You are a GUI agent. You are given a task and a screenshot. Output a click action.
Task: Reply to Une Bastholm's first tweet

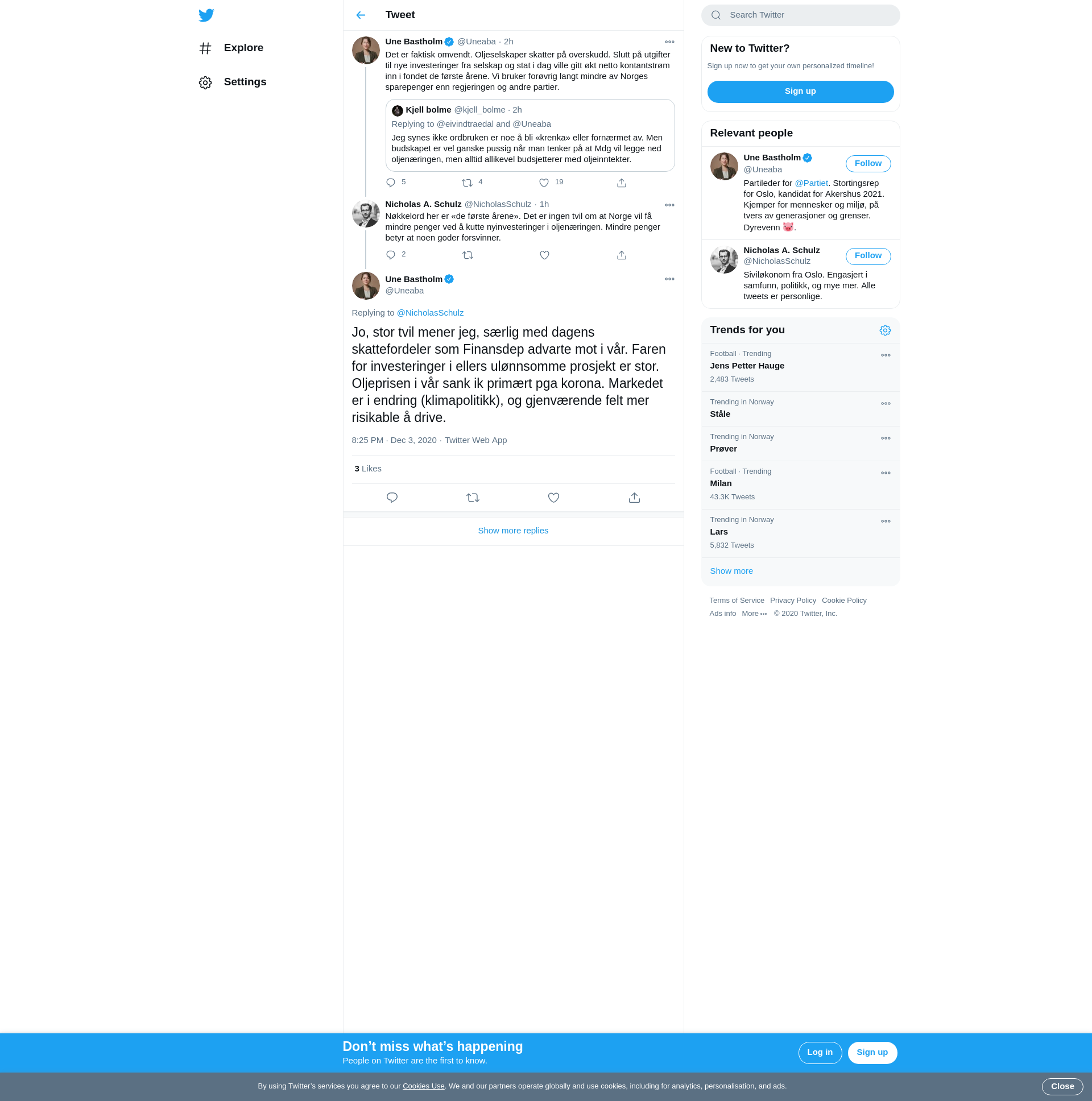pyautogui.click(x=390, y=183)
